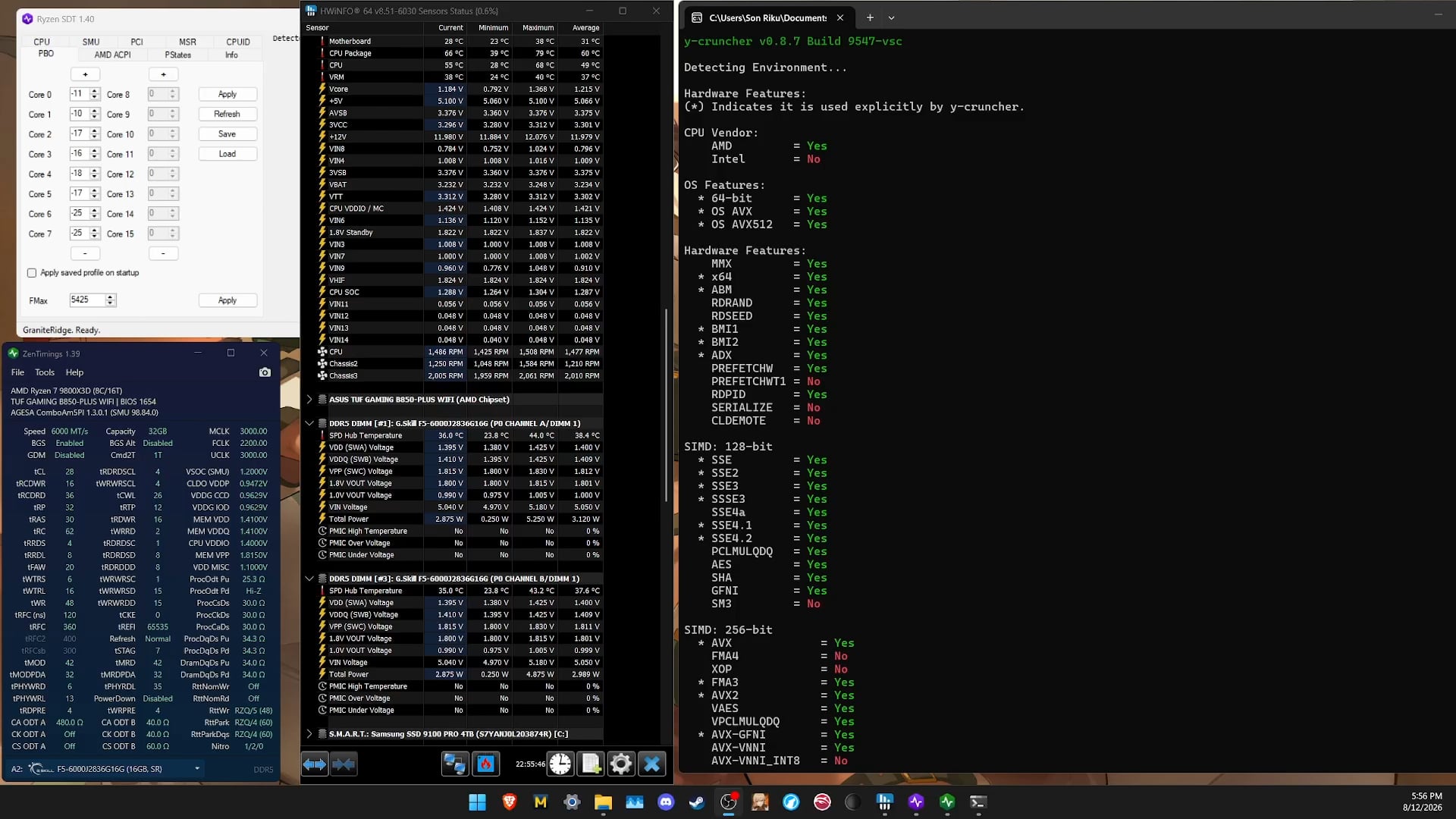Click the FMax value input field
1456x819 pixels.
88,300
